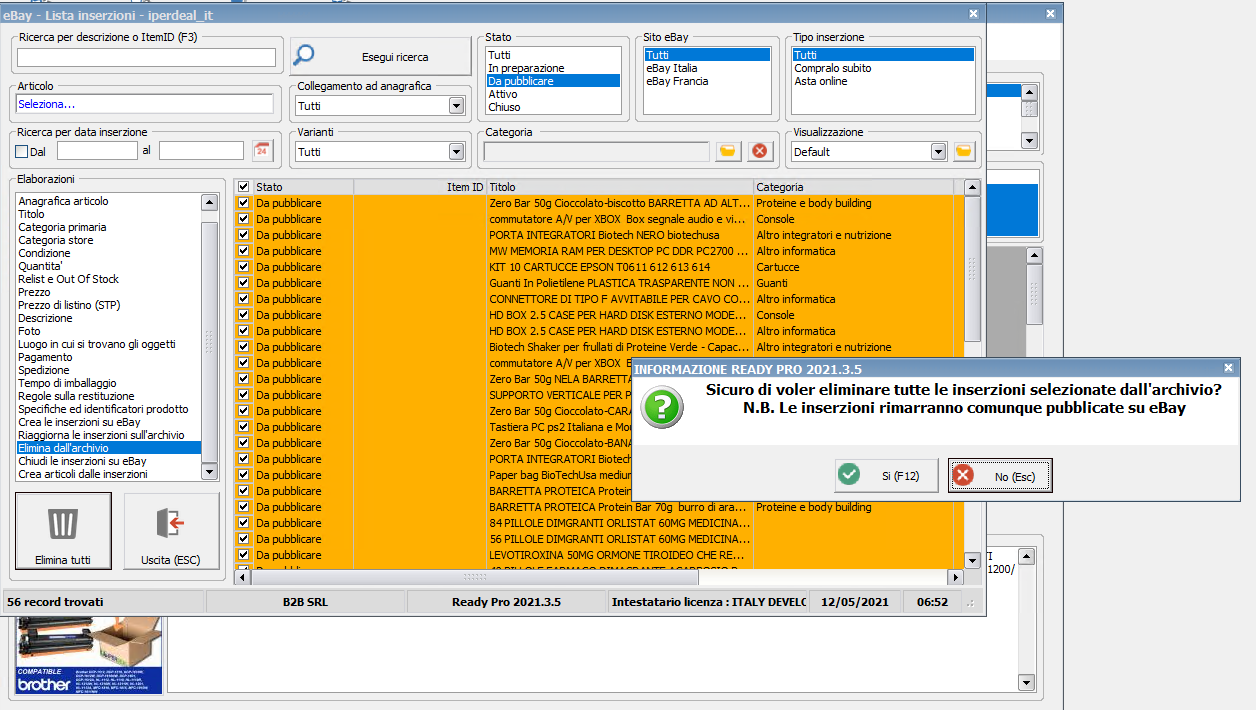Image resolution: width=1256 pixels, height=711 pixels.
Task: Click the table's vertical scrollbar up arrow
Action: point(971,187)
